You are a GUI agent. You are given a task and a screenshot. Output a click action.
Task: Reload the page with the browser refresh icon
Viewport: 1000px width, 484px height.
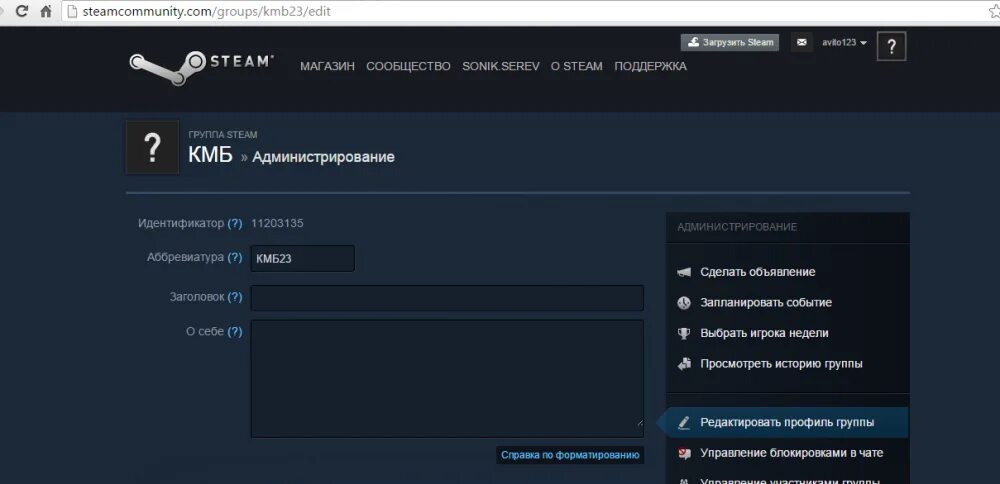point(22,11)
